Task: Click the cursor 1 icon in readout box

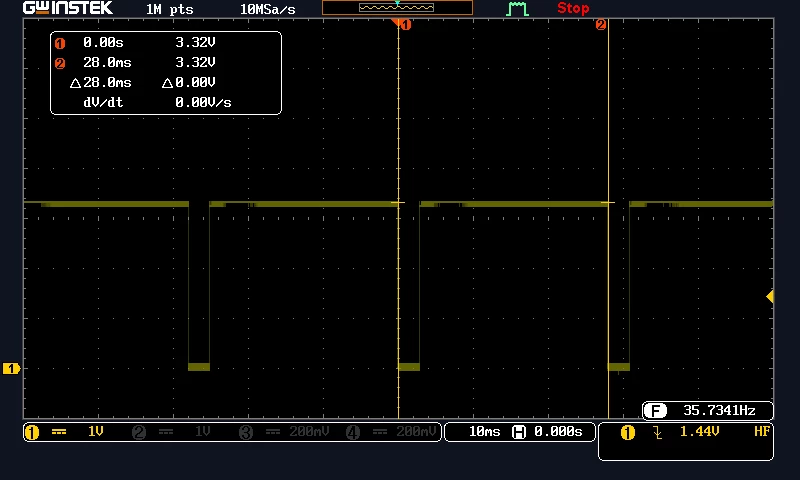Action: [x=60, y=43]
